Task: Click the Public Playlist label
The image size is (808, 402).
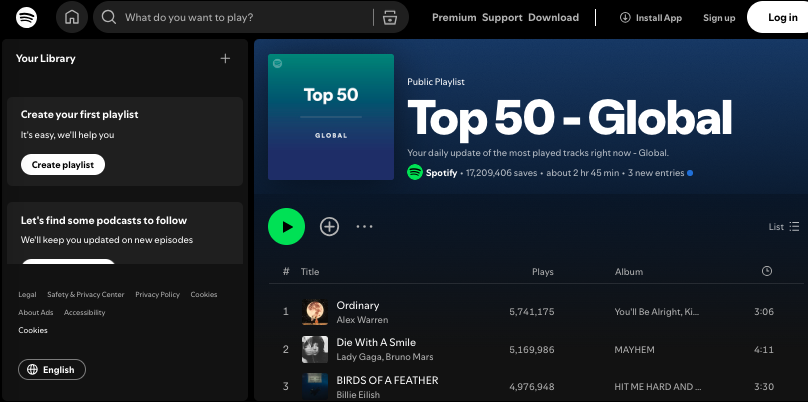Action: (x=436, y=81)
